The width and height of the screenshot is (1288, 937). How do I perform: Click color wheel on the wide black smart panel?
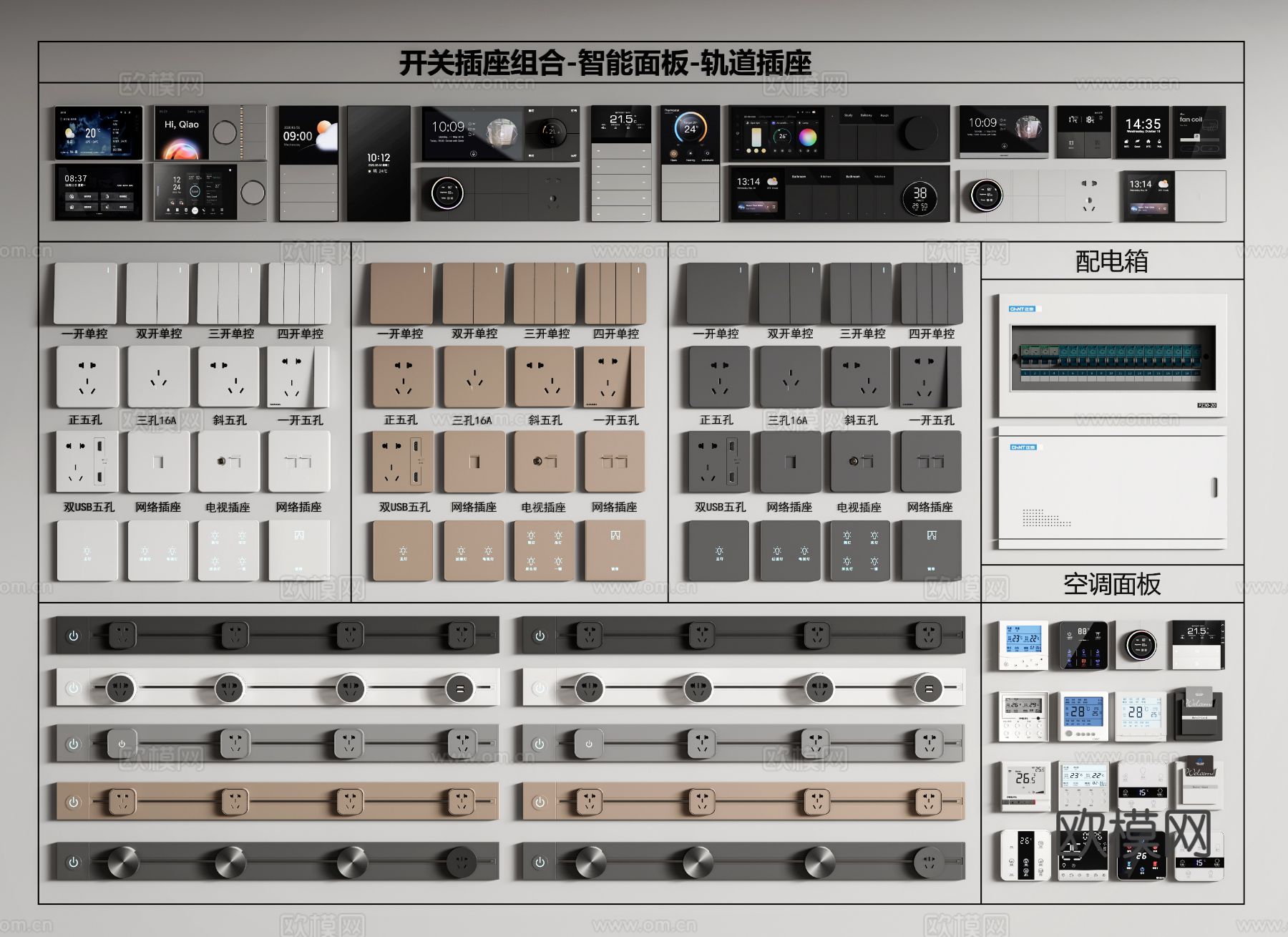pos(808,136)
